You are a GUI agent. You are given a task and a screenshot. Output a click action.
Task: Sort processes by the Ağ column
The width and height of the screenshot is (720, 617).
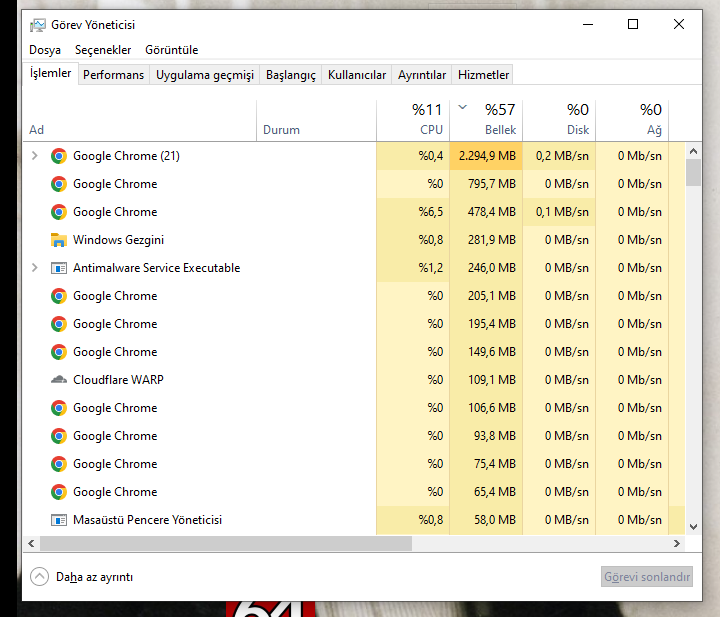(x=632, y=120)
